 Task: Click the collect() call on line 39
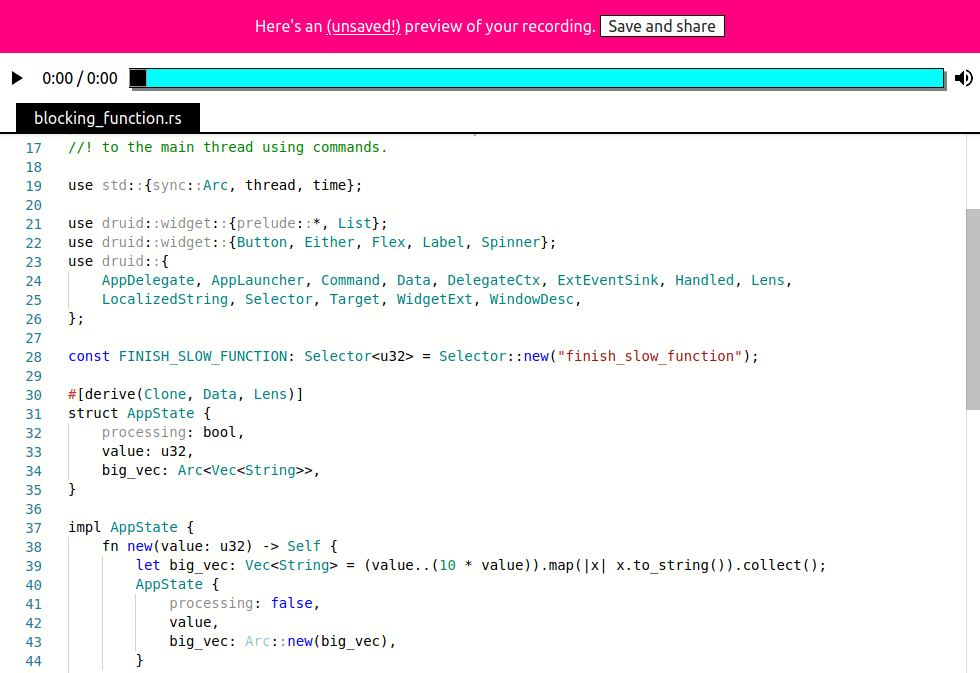[x=781, y=565]
